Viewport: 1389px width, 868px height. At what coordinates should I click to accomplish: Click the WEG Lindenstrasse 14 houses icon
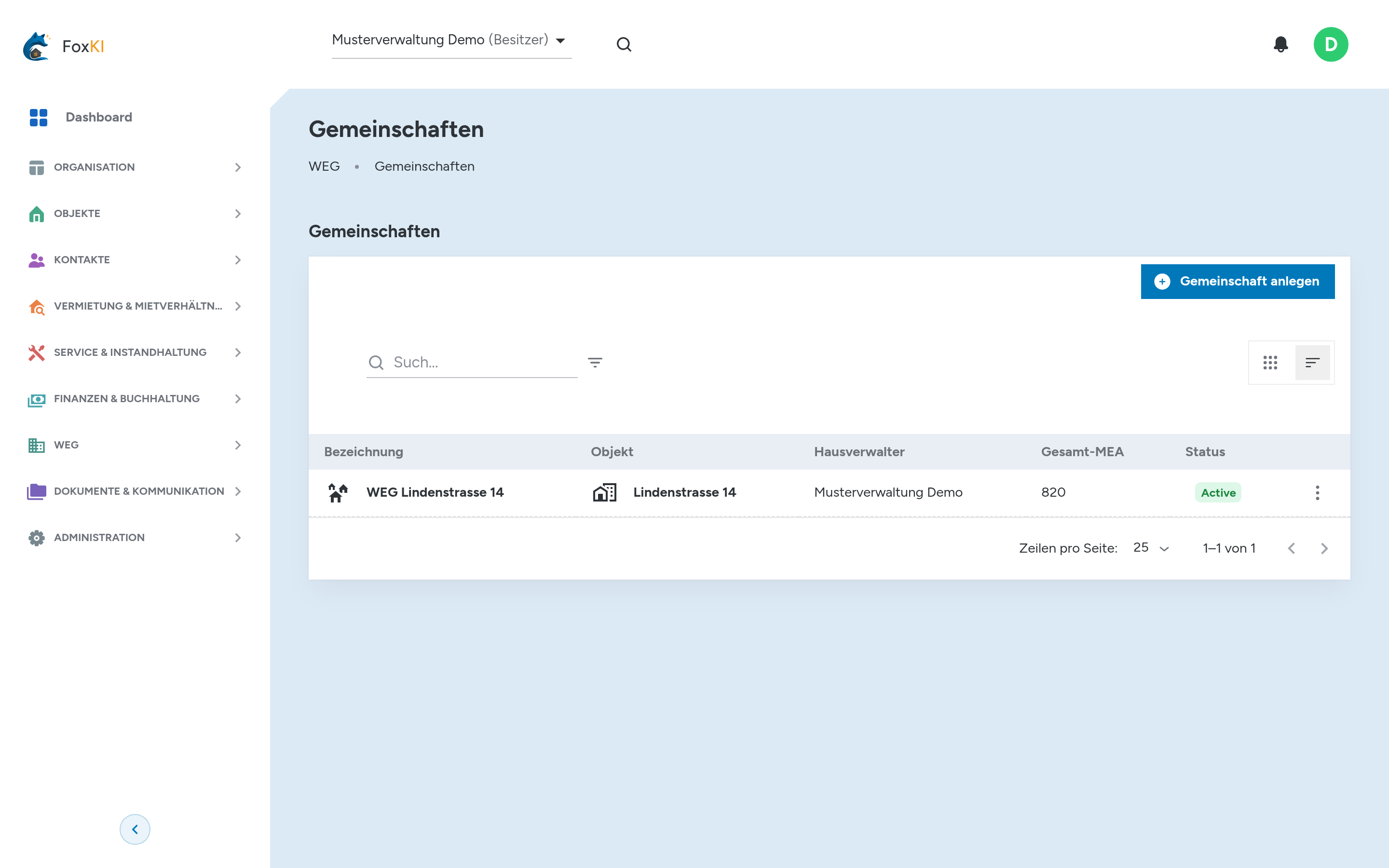[x=338, y=492]
